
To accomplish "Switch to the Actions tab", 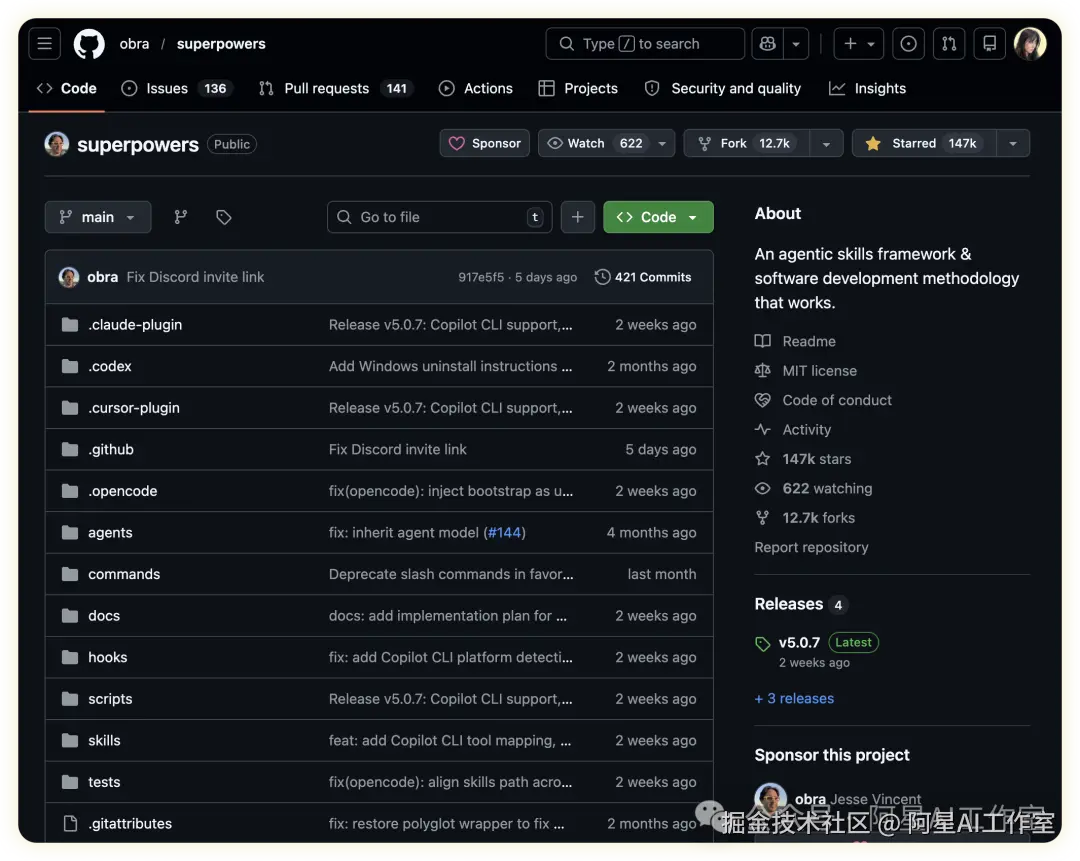I will click(476, 88).
